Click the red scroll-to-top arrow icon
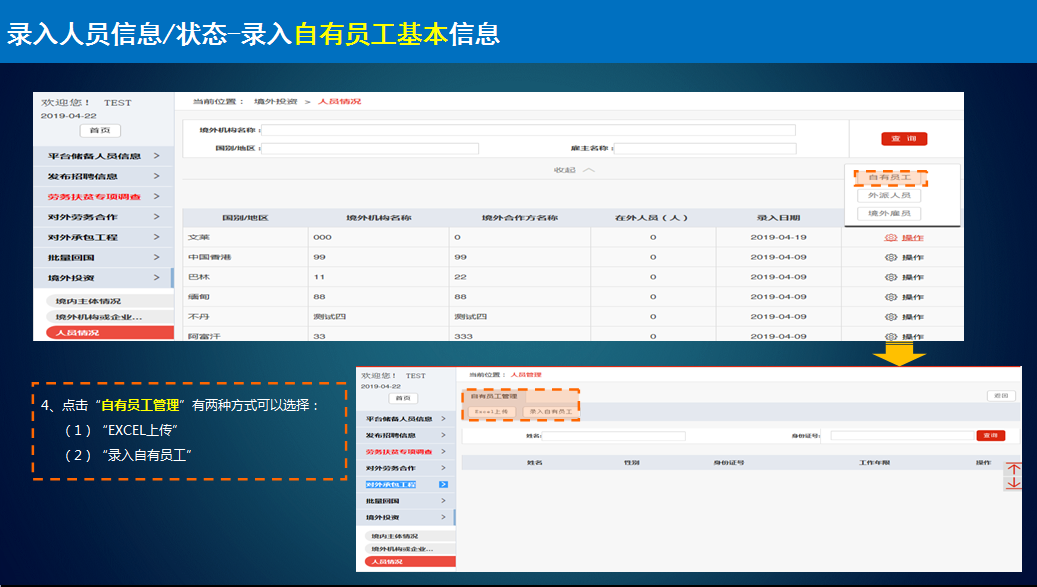The width and height of the screenshot is (1037, 587). (1014, 469)
